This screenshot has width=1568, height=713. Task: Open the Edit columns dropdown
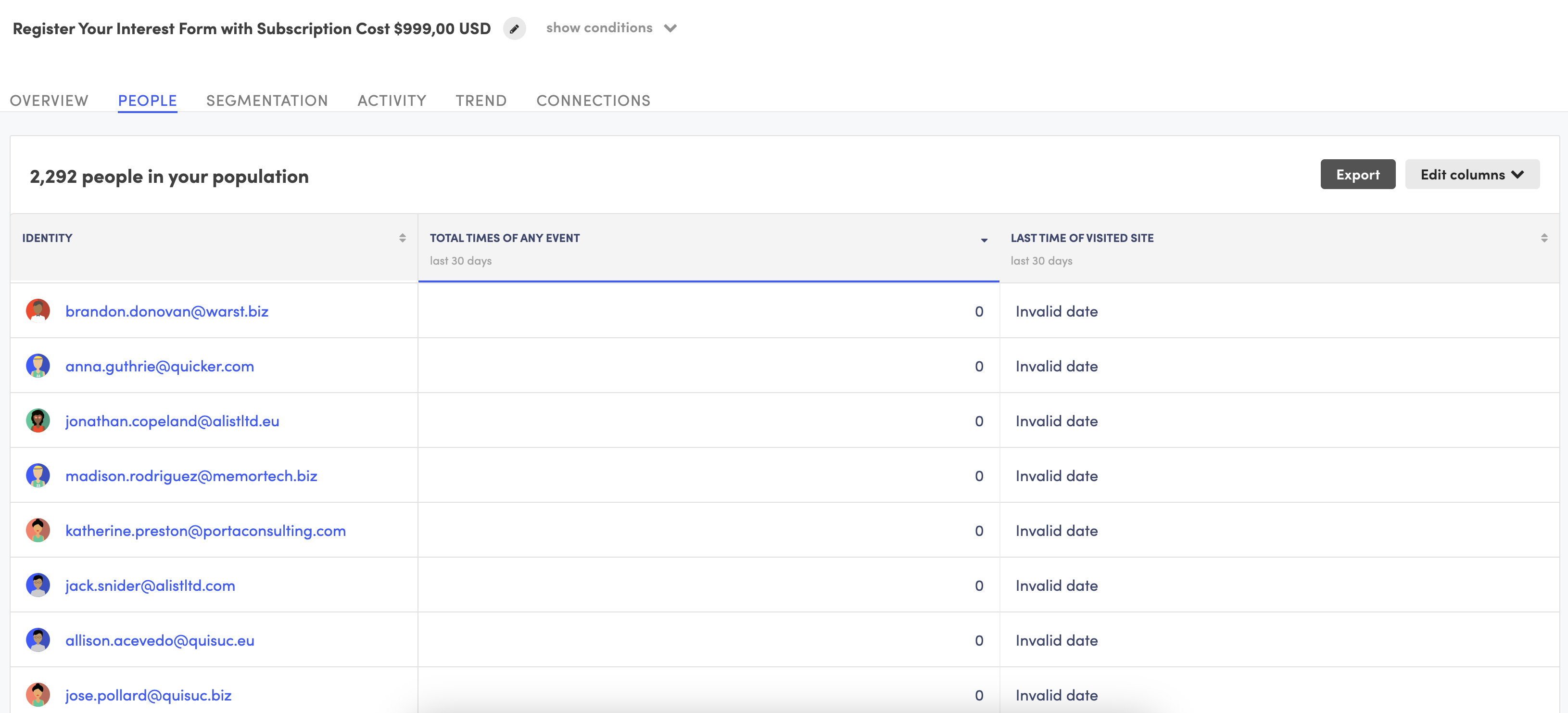[1472, 174]
